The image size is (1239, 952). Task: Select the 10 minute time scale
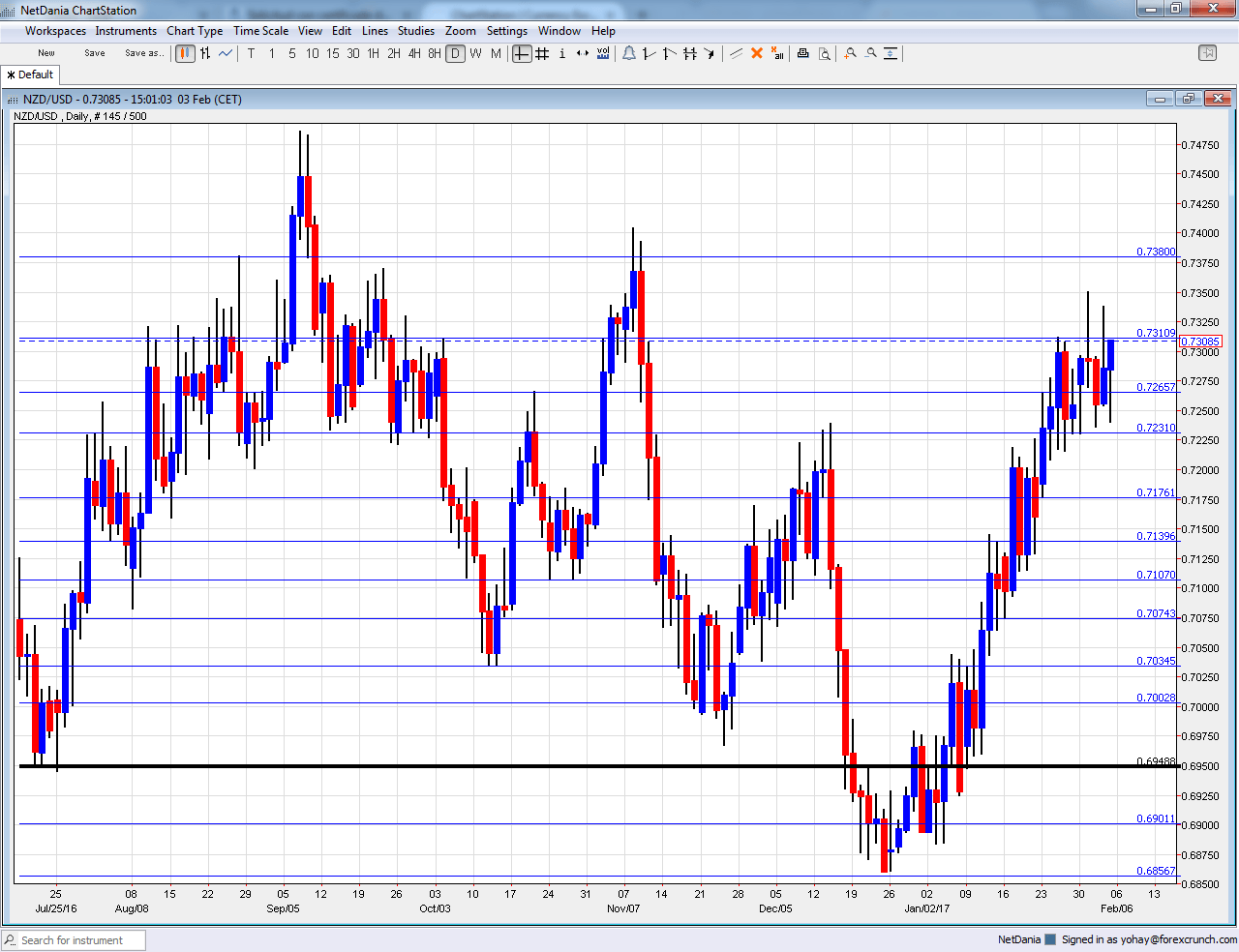(312, 53)
